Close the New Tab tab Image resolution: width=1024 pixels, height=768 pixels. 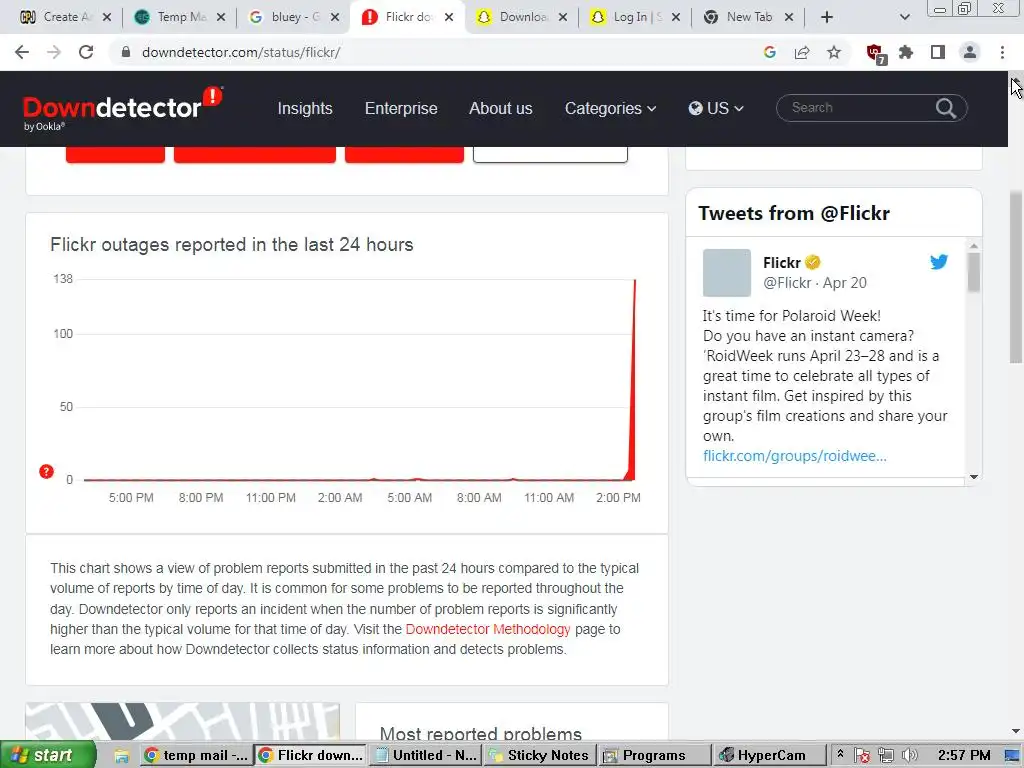(789, 17)
